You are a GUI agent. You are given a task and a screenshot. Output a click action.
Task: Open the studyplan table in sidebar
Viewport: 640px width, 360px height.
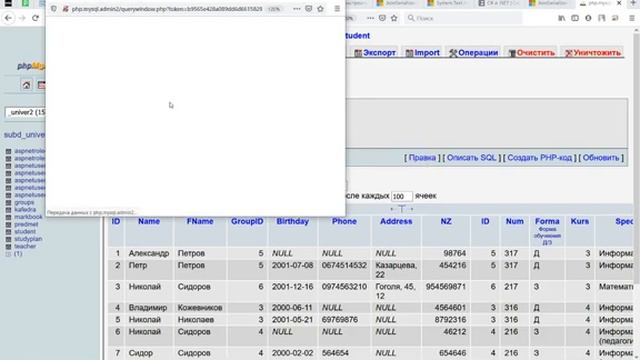pos(29,239)
